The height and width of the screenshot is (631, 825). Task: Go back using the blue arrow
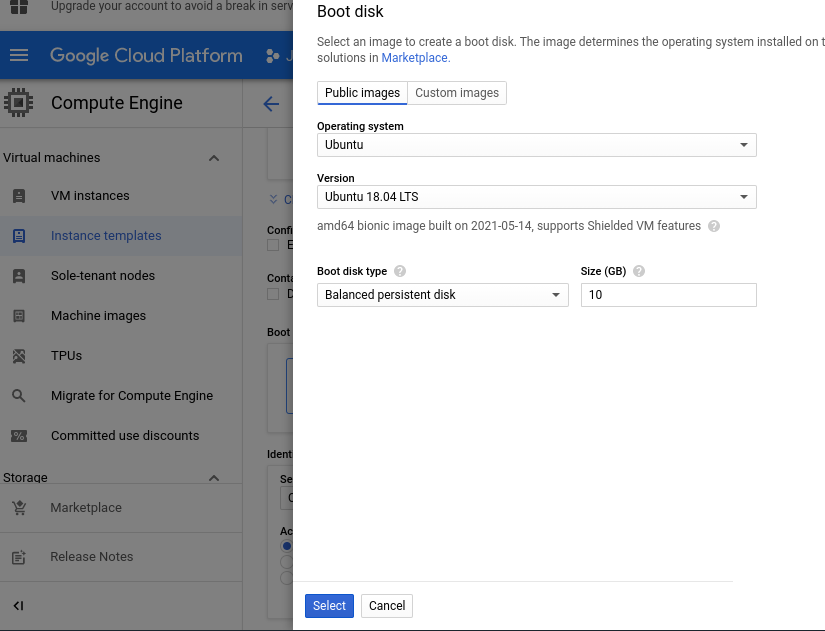pyautogui.click(x=271, y=104)
